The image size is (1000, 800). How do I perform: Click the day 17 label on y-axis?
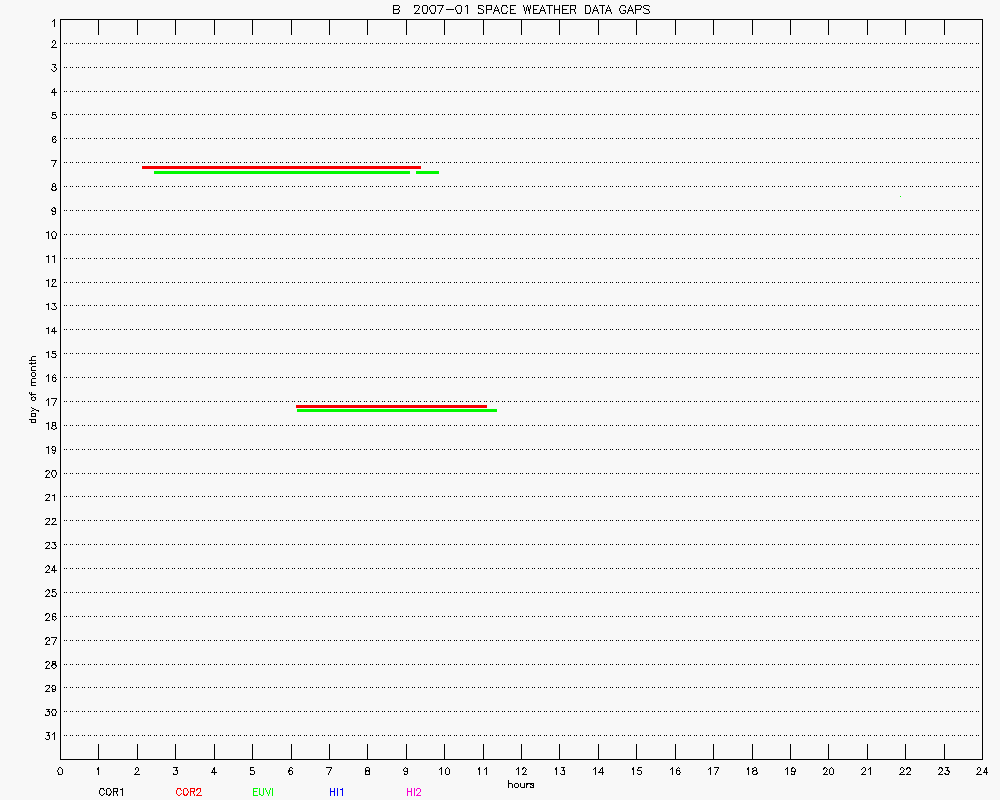(50, 402)
